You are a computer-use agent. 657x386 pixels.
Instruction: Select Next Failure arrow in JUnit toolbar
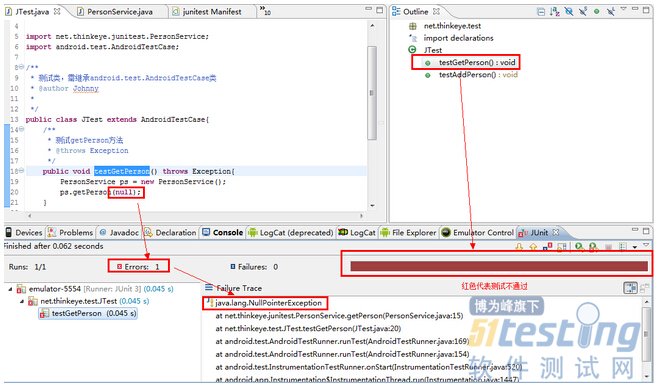[x=519, y=246]
